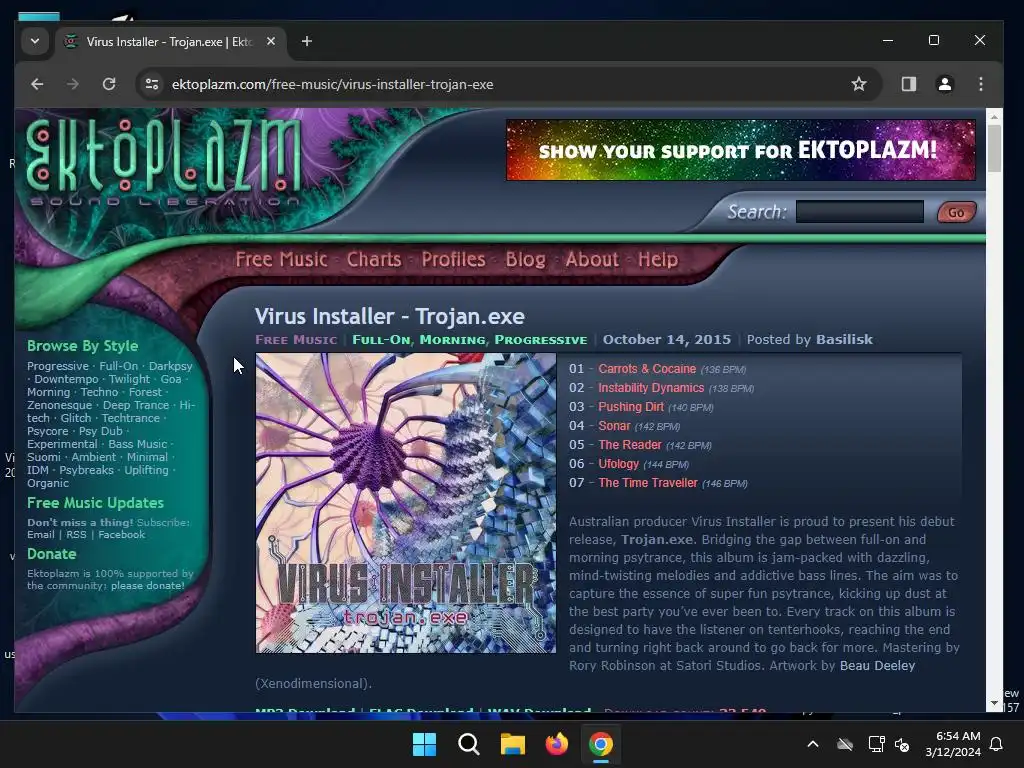Open a new tab with plus button
The width and height of the screenshot is (1024, 768).
[306, 41]
